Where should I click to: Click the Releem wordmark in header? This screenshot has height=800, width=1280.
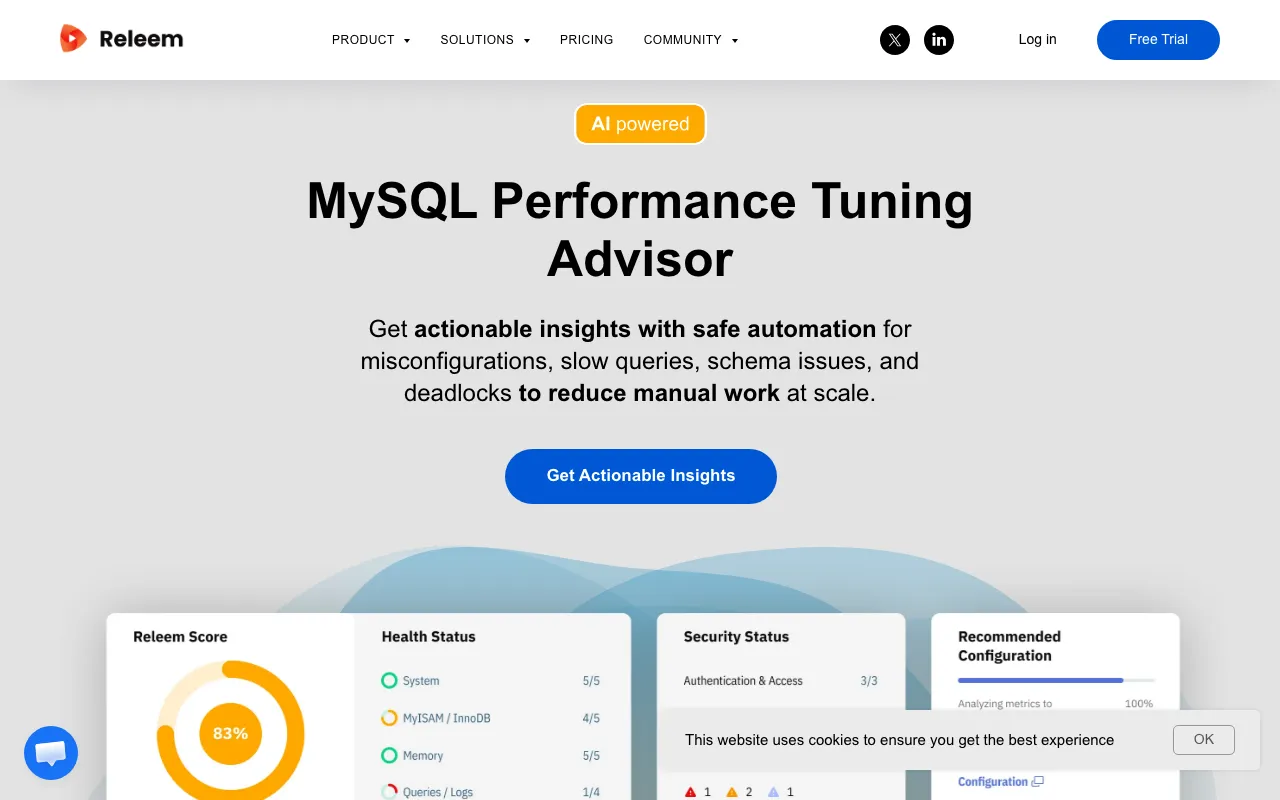click(x=141, y=40)
